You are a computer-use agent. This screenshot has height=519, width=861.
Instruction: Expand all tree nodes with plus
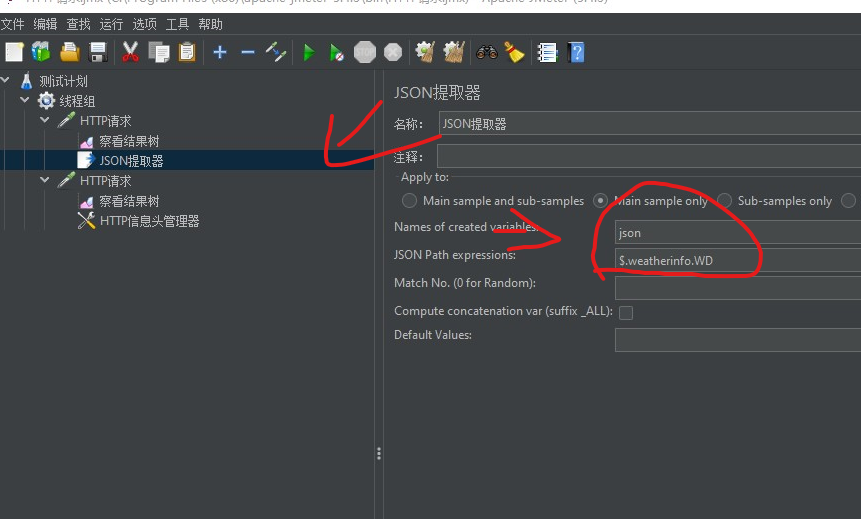click(220, 53)
